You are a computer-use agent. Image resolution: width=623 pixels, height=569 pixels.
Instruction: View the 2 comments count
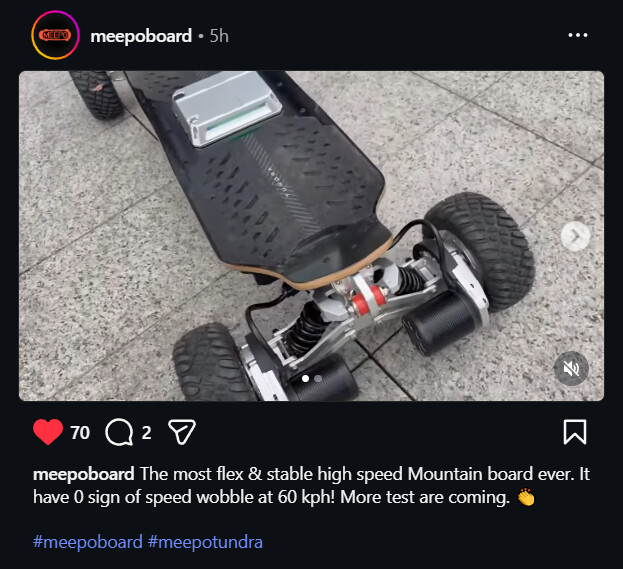click(147, 432)
